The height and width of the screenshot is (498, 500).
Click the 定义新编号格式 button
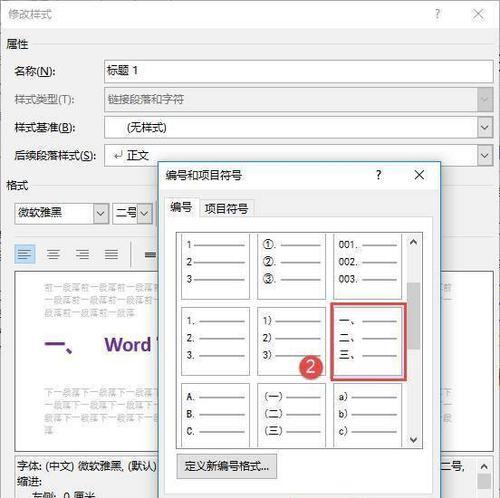227,466
